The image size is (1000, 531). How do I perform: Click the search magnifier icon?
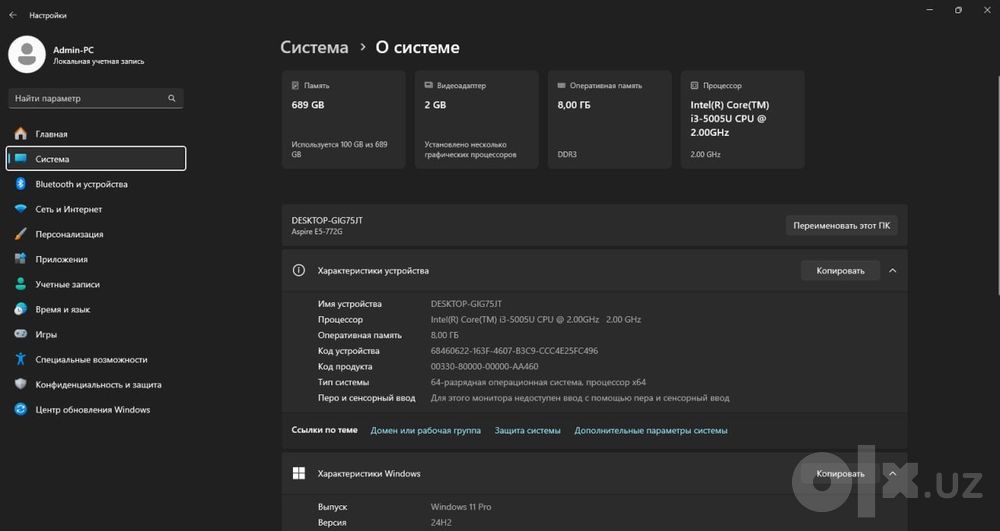tap(172, 98)
